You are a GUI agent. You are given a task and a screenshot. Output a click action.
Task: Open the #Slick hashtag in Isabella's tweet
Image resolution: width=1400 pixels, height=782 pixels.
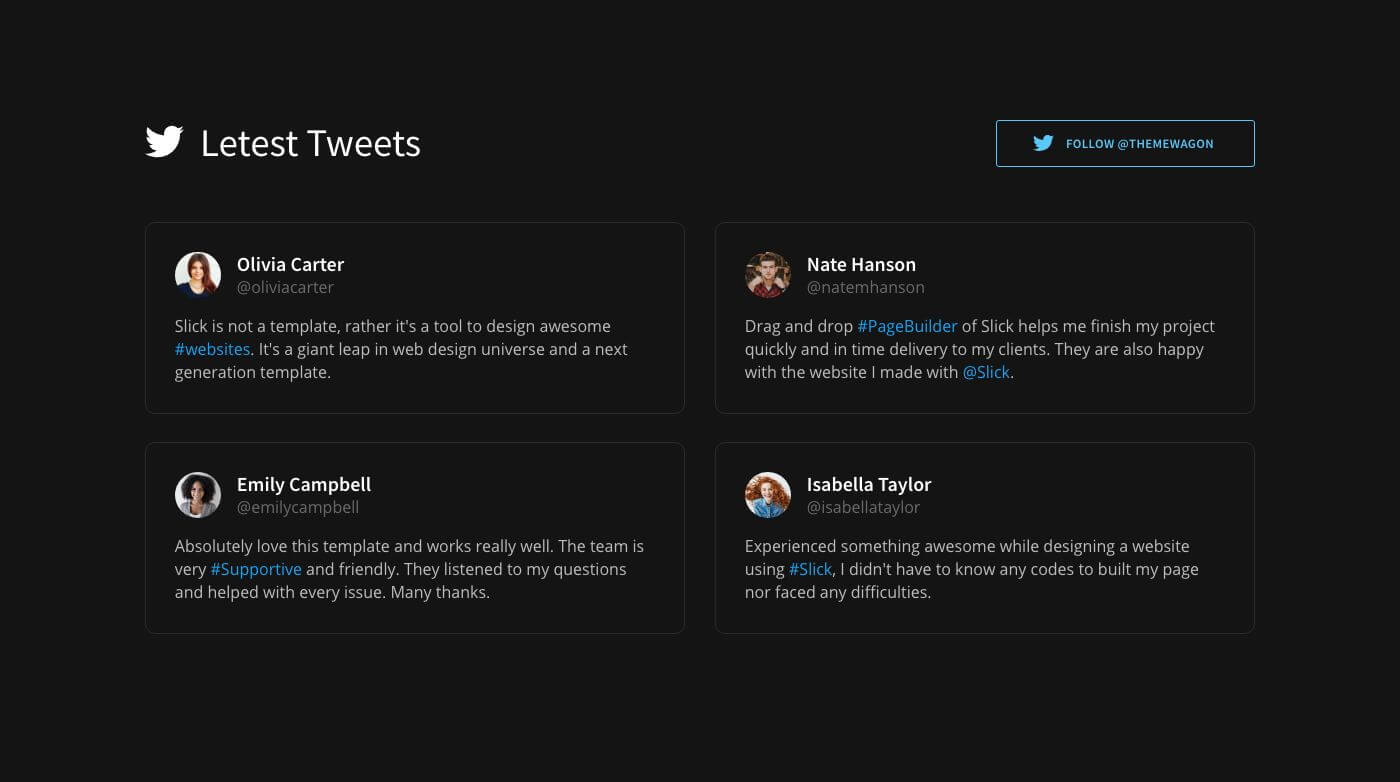[810, 569]
